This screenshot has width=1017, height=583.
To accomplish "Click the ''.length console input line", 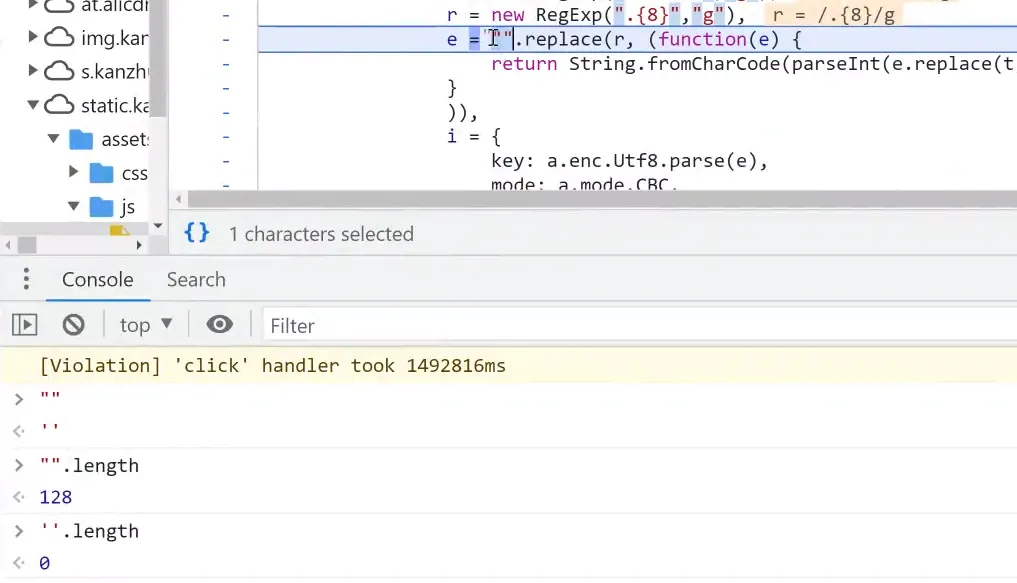I will [90, 531].
